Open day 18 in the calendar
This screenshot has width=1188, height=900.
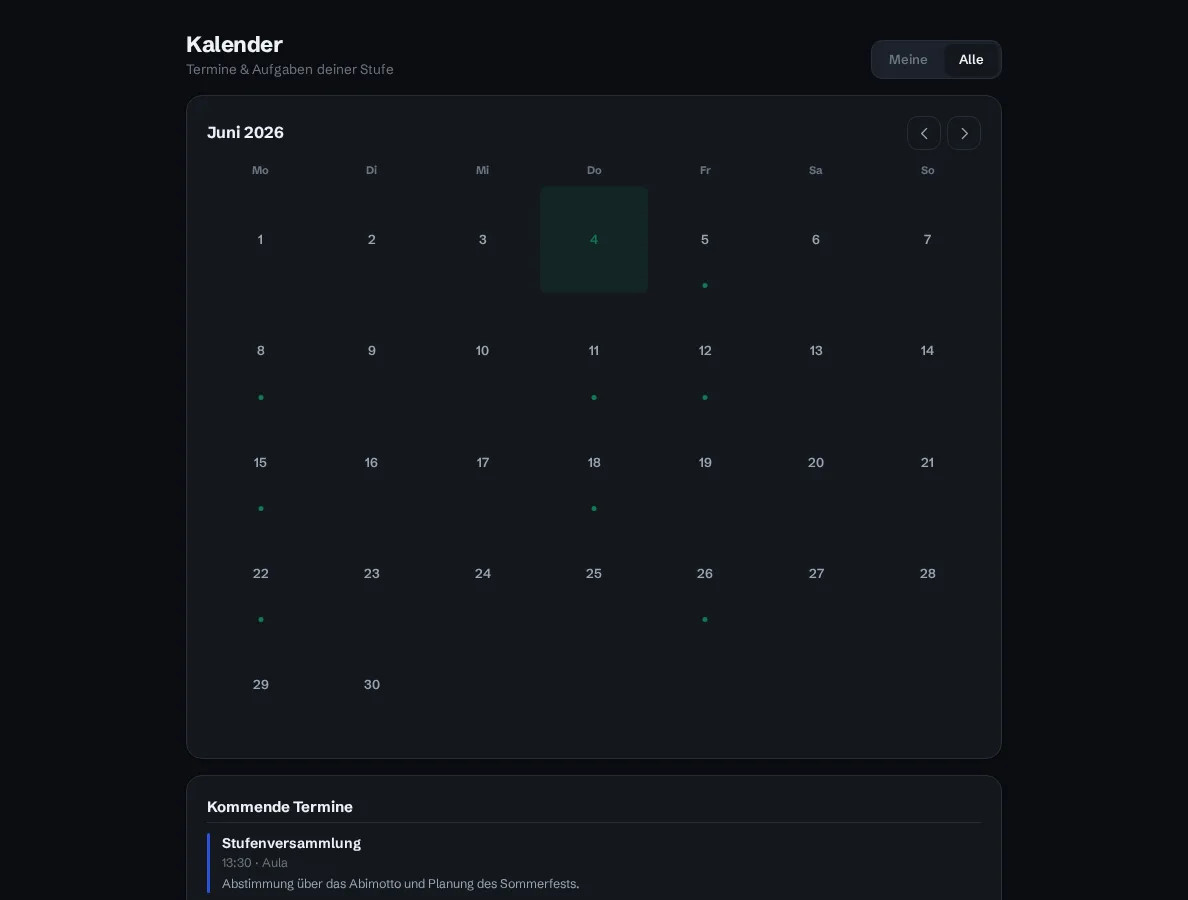pyautogui.click(x=594, y=462)
